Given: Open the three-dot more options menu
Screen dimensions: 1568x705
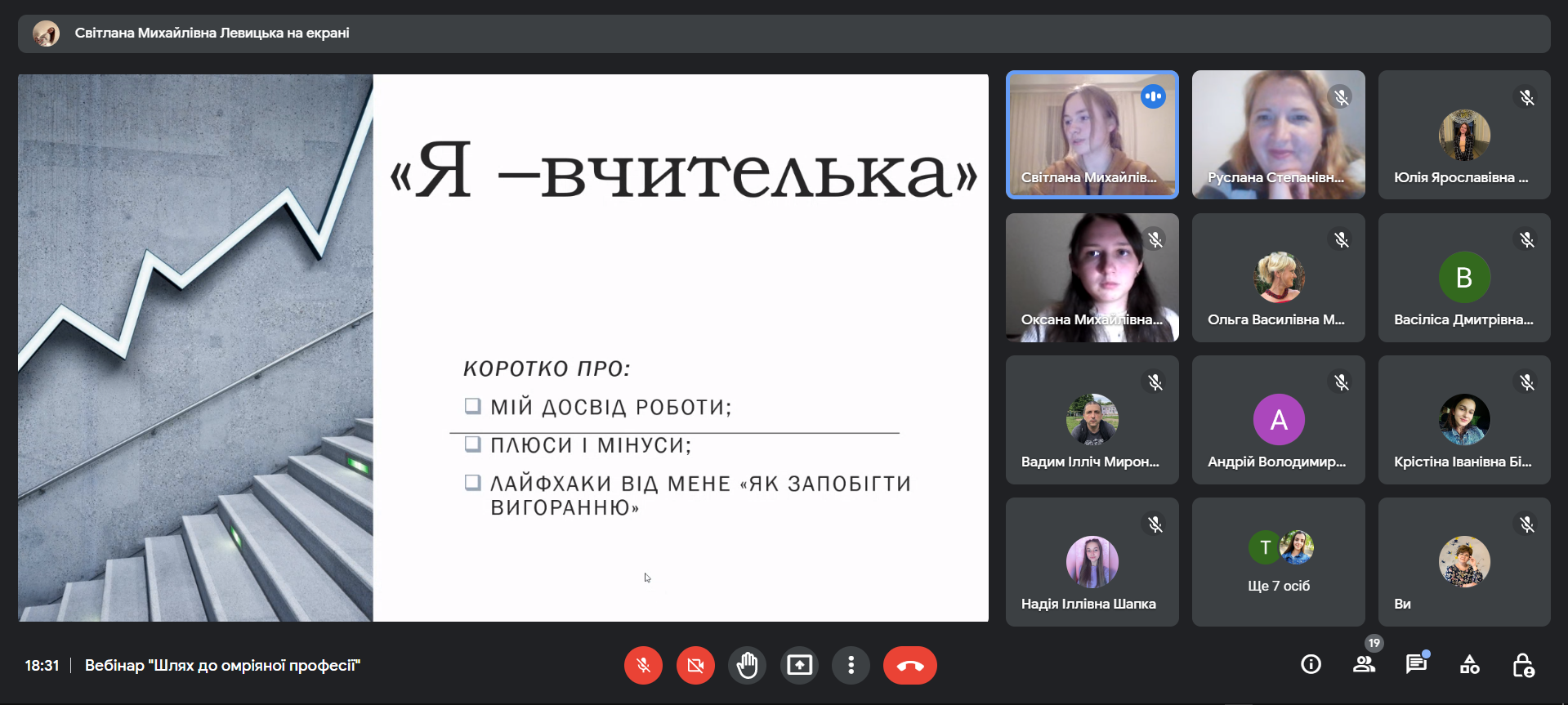Looking at the screenshot, I should tap(851, 665).
